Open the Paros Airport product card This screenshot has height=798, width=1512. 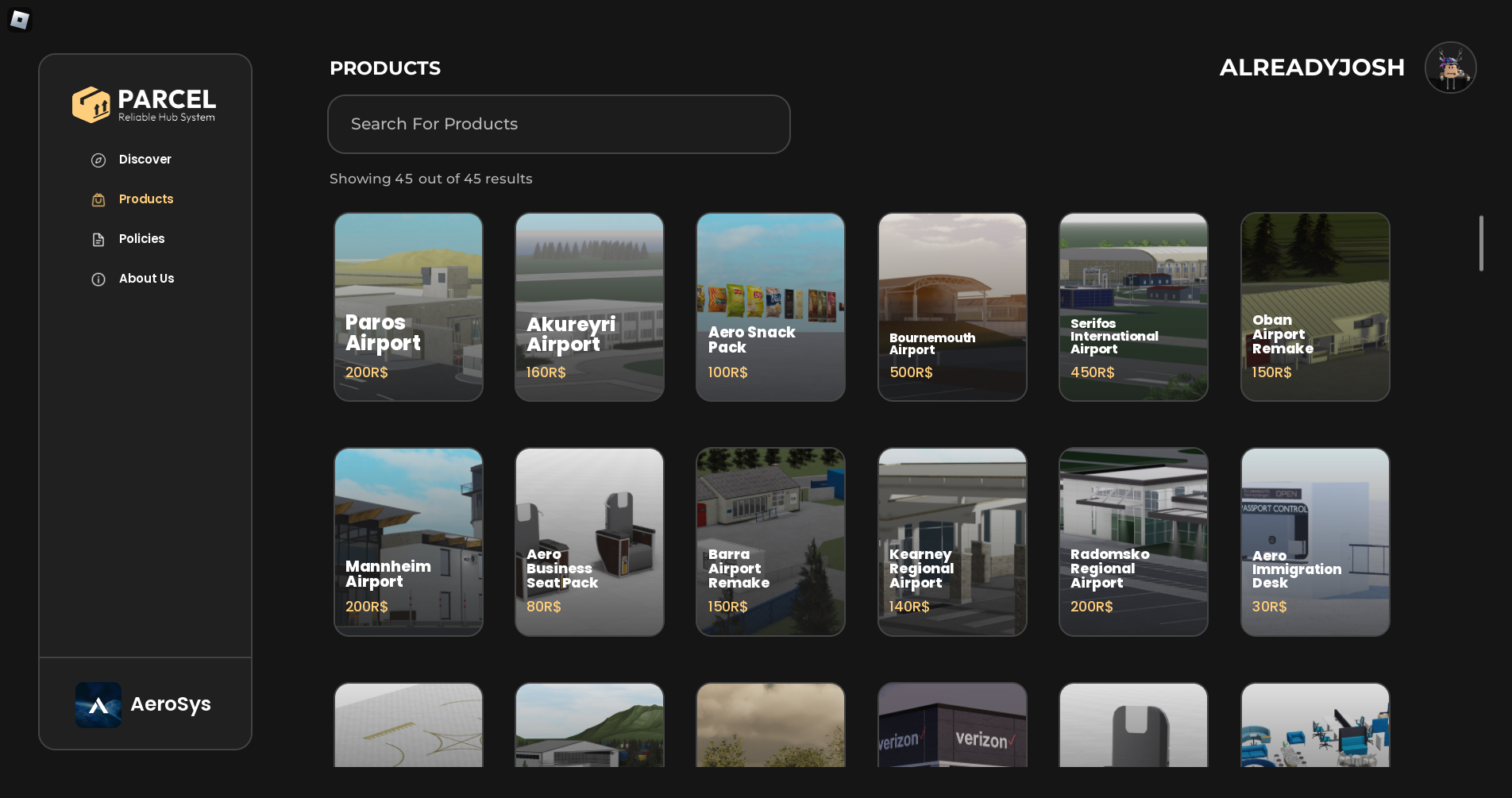[x=408, y=306]
